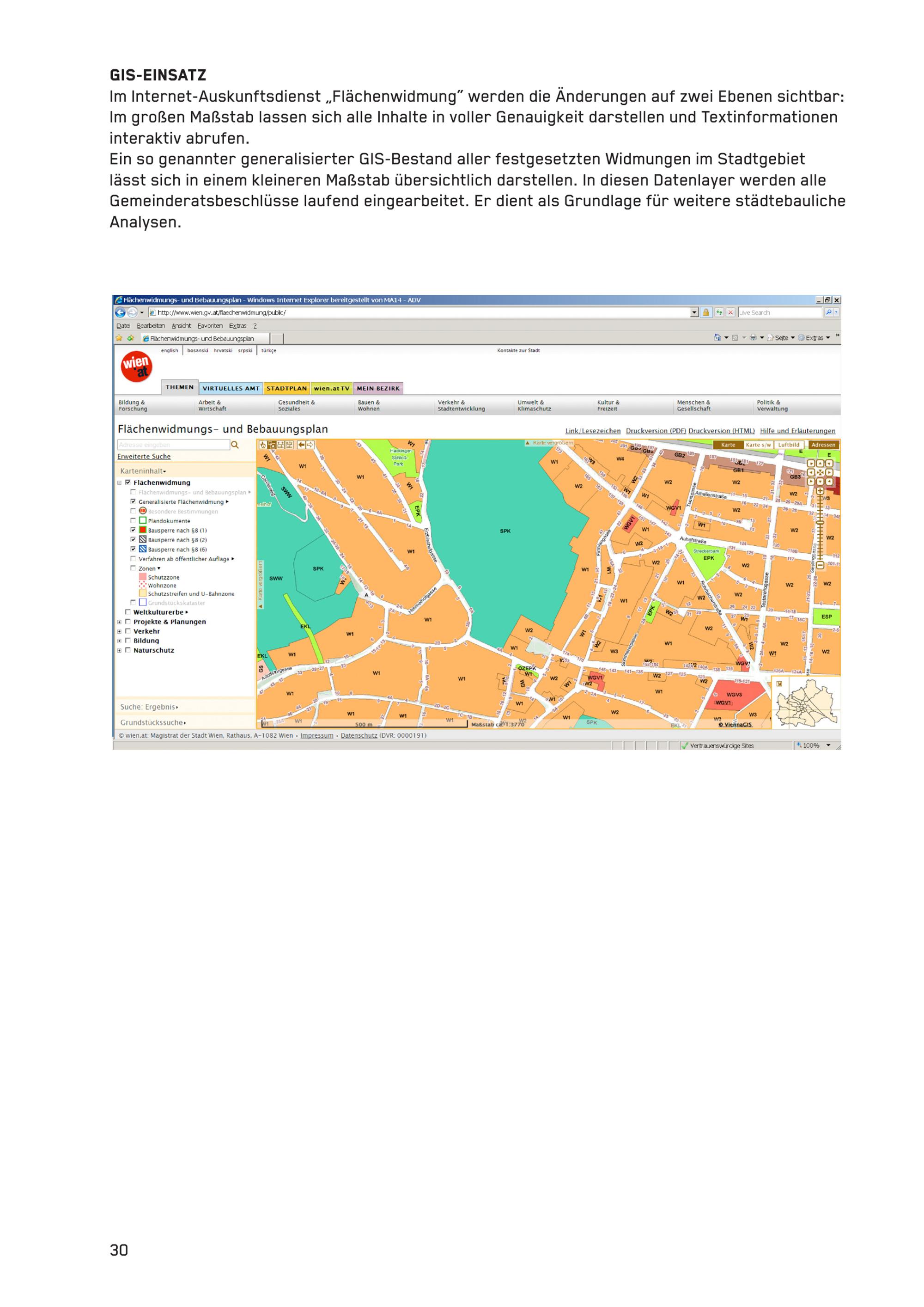Expand the Projekte & Planungen tree node
The image size is (924, 1307).
coord(120,622)
